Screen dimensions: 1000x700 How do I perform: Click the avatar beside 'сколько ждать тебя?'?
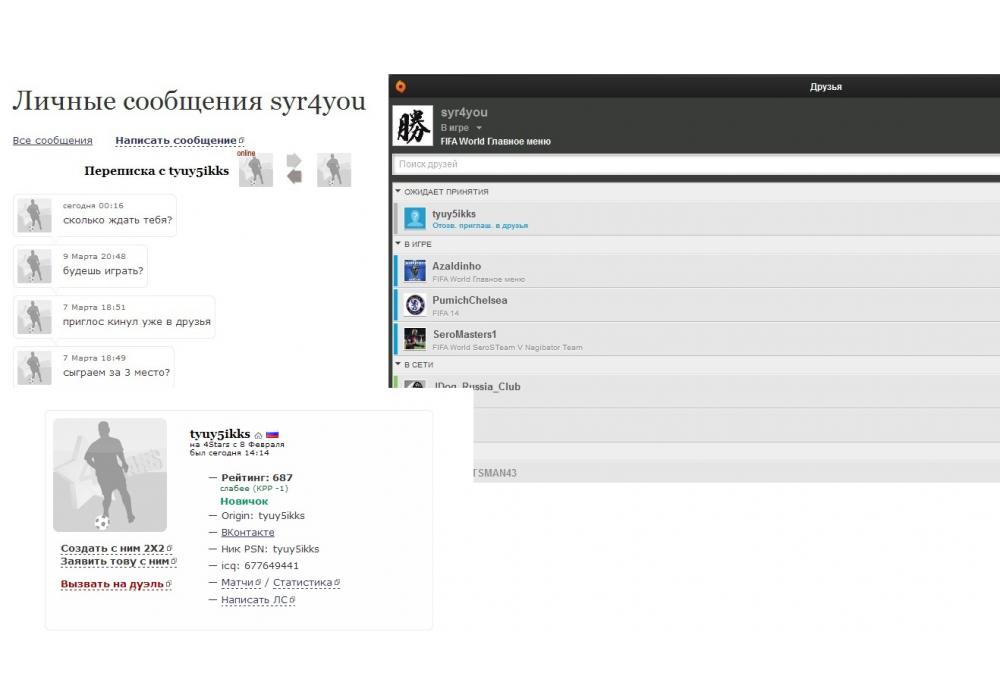34,215
